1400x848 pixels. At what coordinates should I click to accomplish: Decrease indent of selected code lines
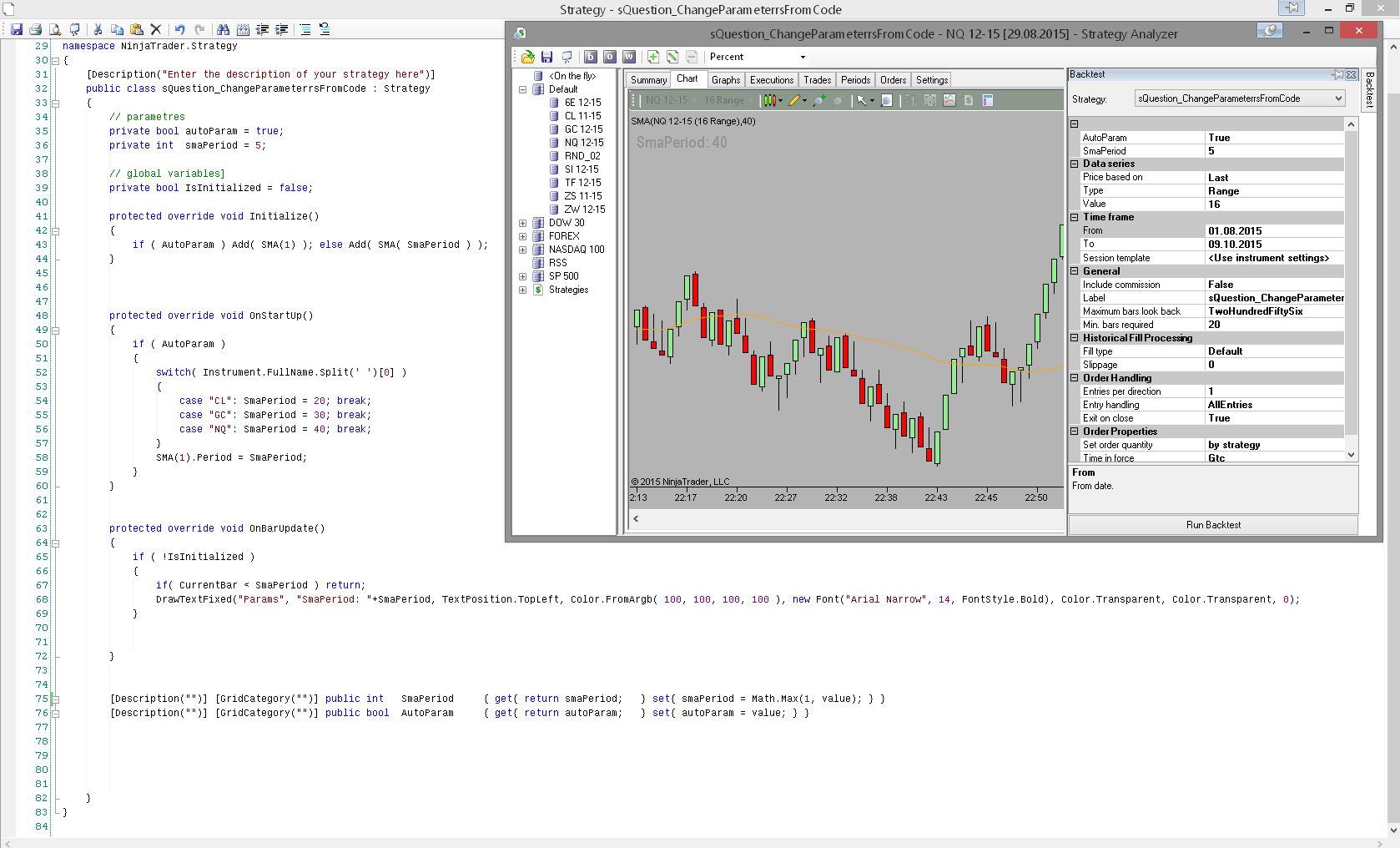tap(262, 29)
